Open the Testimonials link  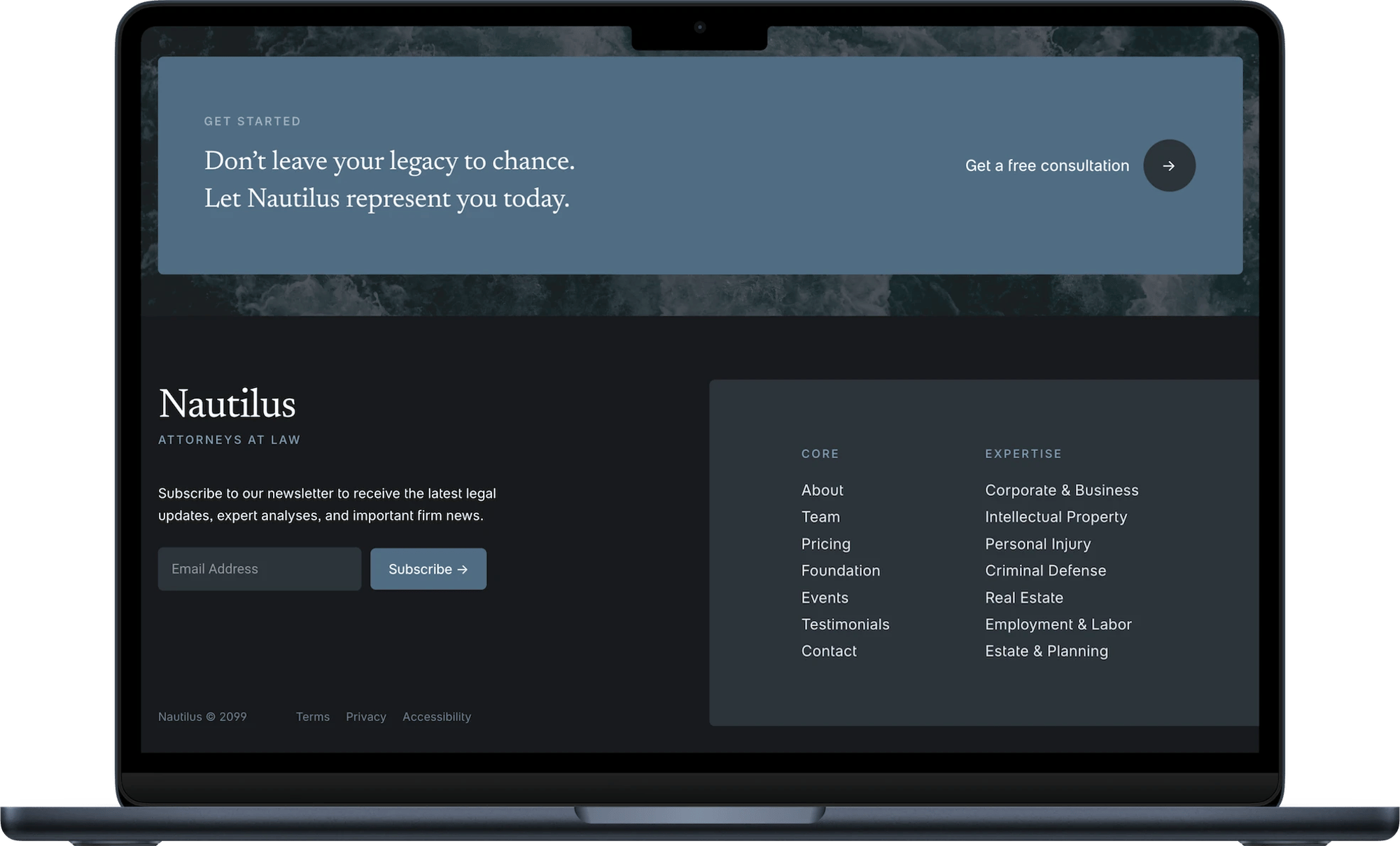[x=846, y=624]
